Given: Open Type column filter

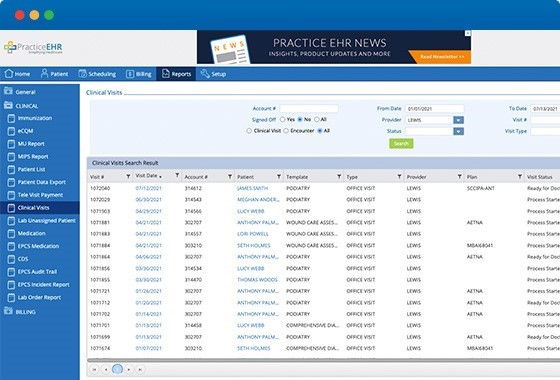Looking at the screenshot, I should 399,176.
